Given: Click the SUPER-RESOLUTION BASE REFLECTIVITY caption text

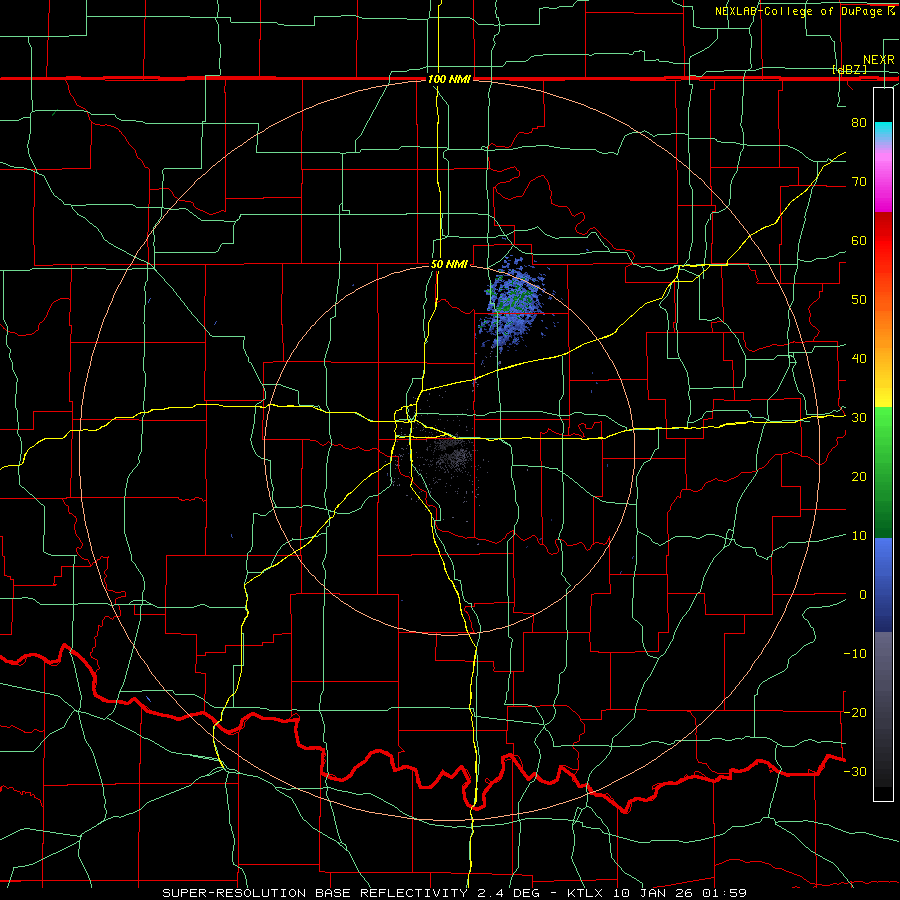Looking at the screenshot, I should tap(315, 893).
